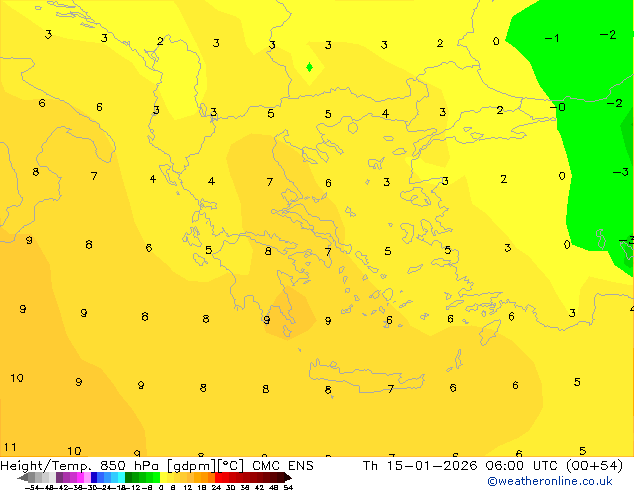Image resolution: width=634 pixels, height=490 pixels.
Task: Select the bright red legend swatch
Action: [218, 477]
